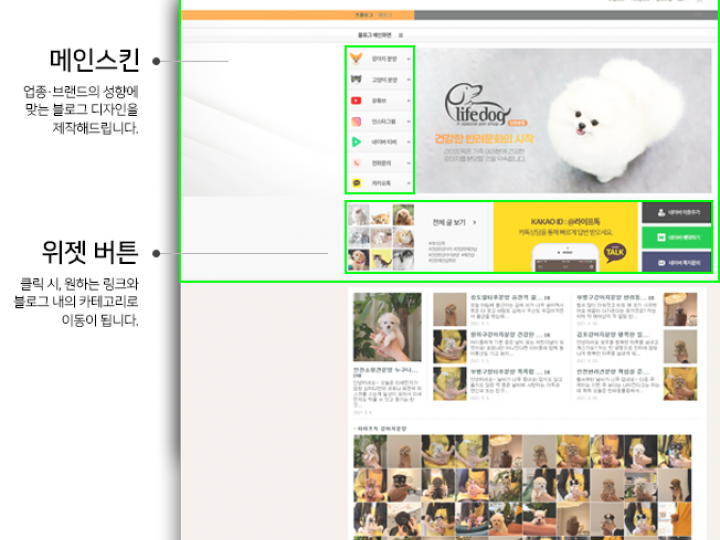720x540 pixels.
Task: Expand the chevron next to 고양이 분양
Action: point(409,80)
